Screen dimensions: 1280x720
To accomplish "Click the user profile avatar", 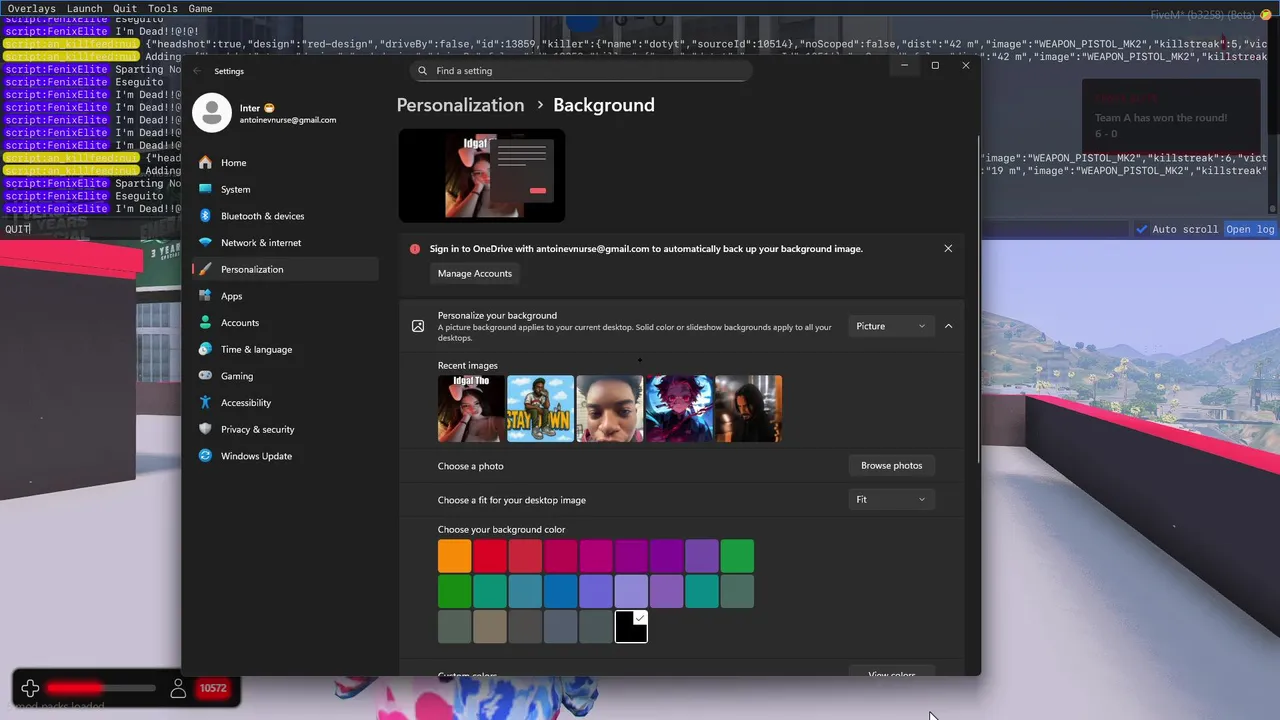I will click(x=212, y=113).
